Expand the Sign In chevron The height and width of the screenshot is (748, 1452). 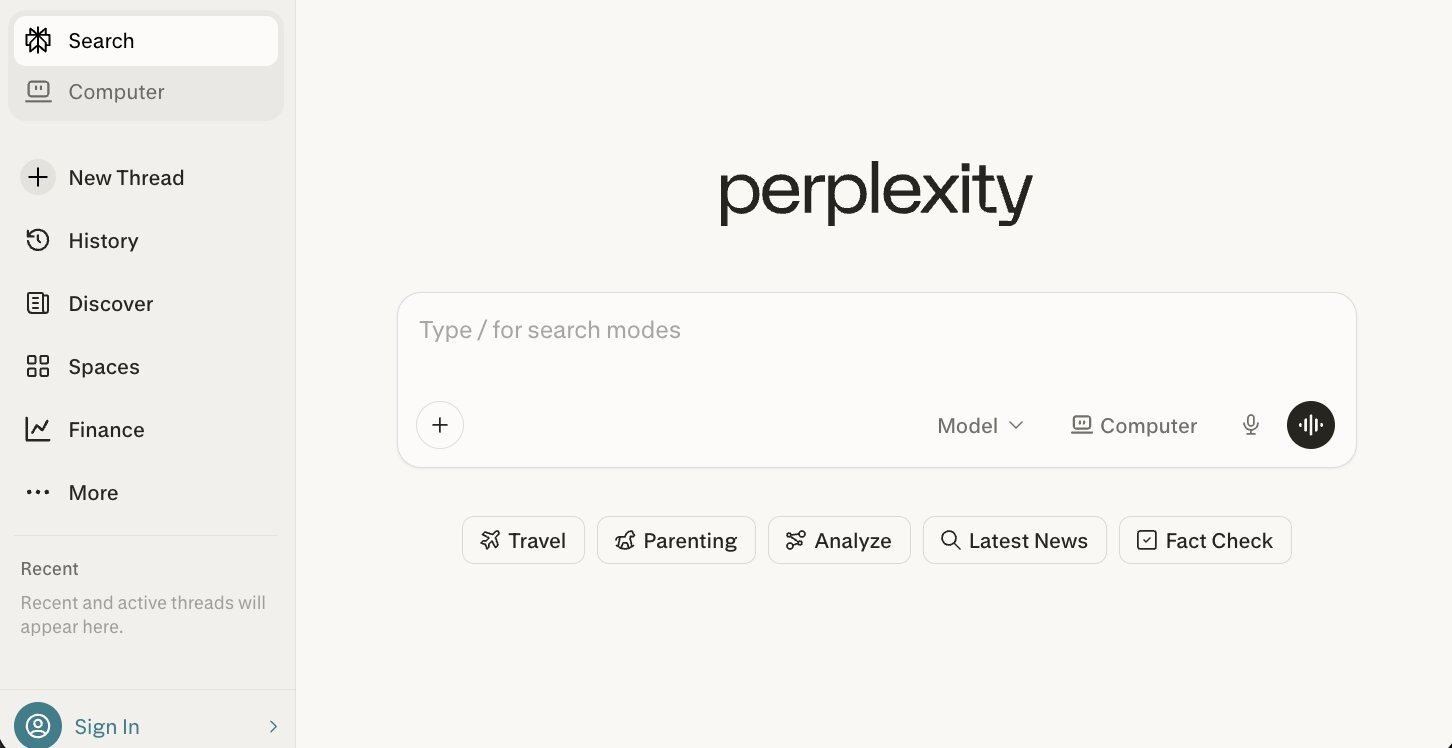[x=272, y=726]
